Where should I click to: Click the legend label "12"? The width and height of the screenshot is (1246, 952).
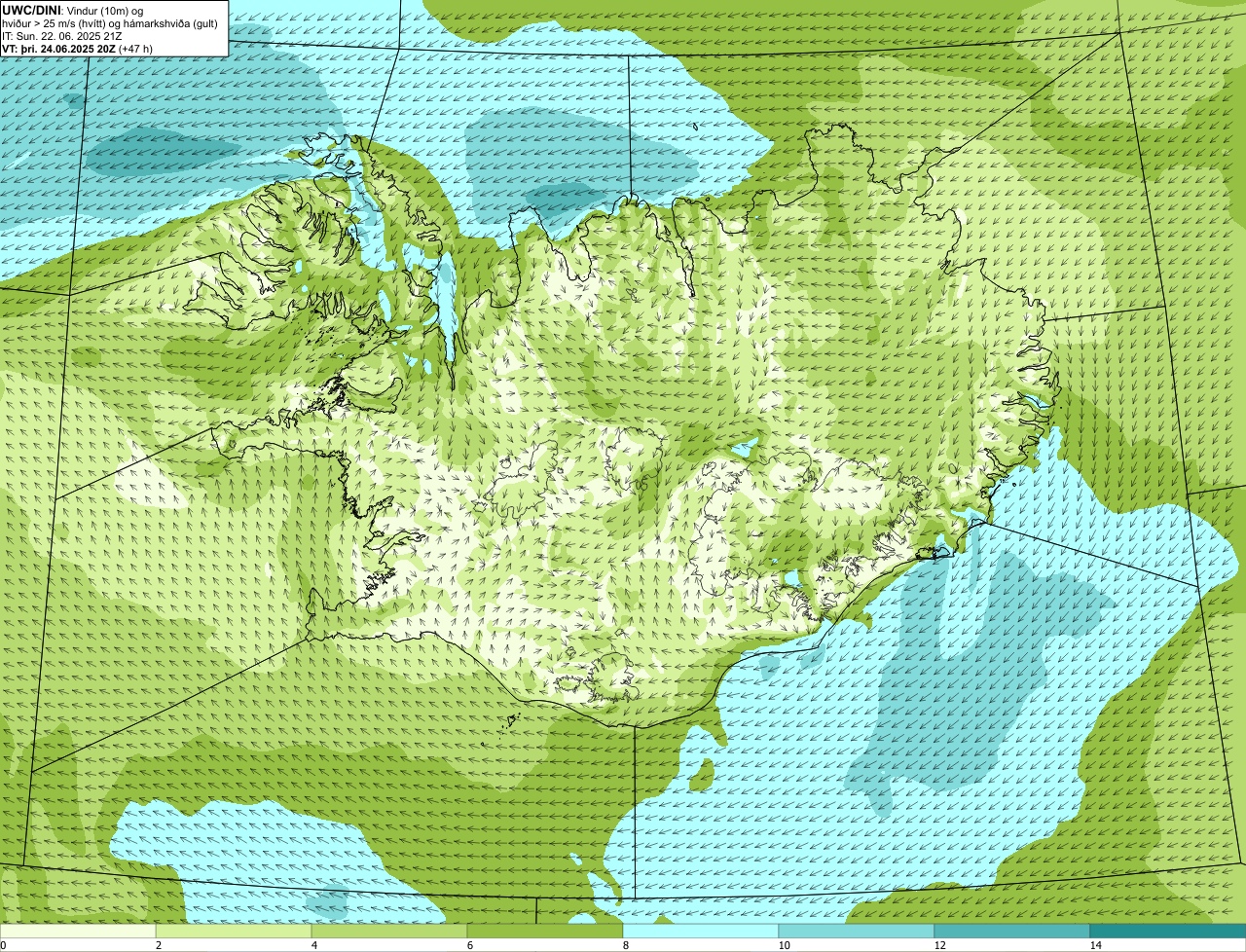click(939, 945)
